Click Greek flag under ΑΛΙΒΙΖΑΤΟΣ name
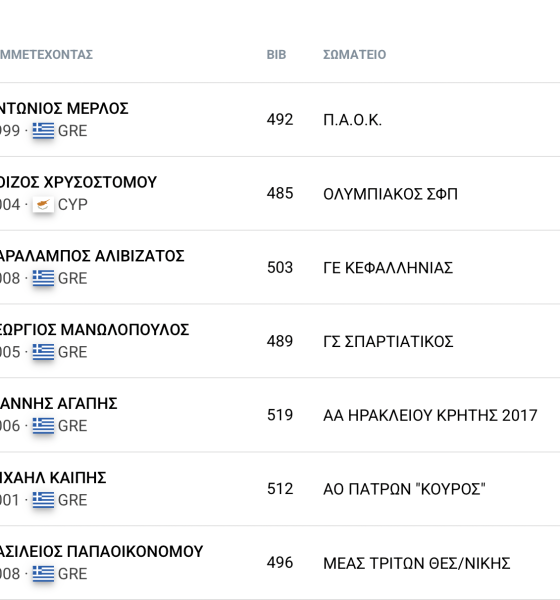The width and height of the screenshot is (560, 600). pos(43,278)
